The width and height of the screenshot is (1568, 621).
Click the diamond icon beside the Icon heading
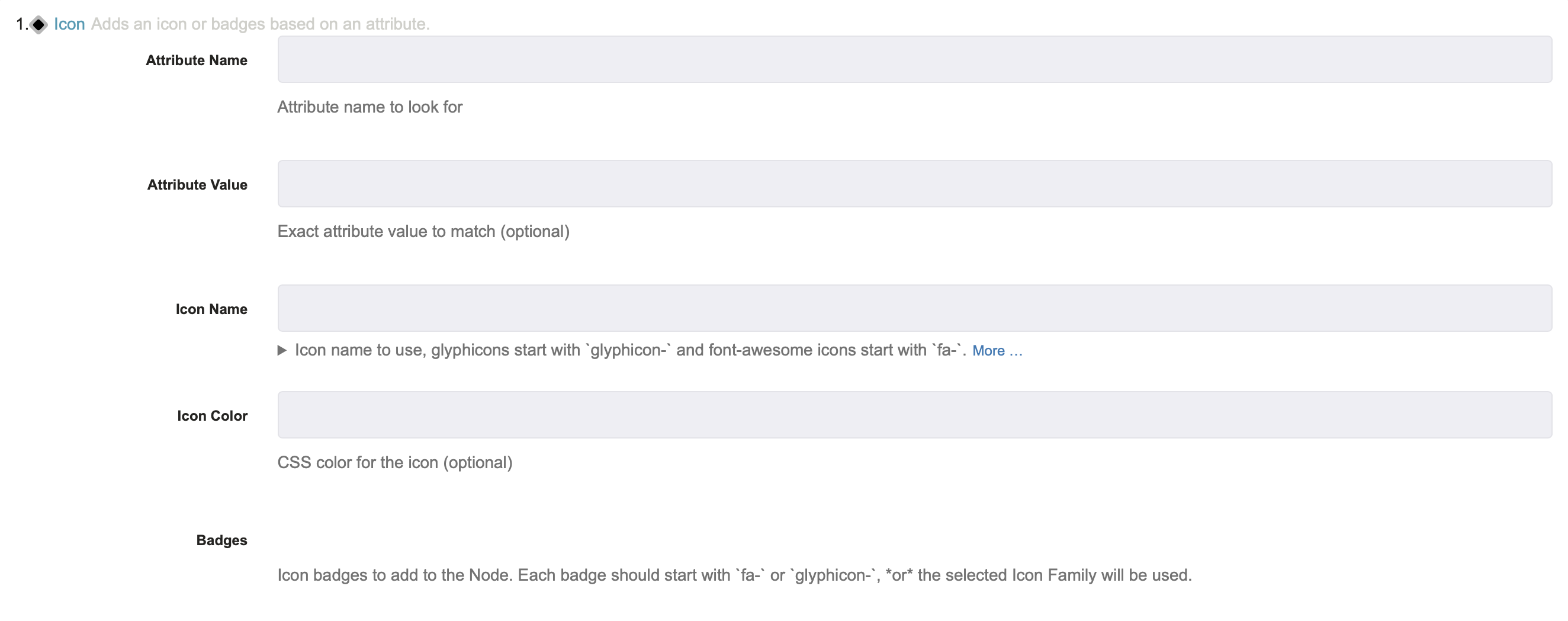(x=39, y=24)
